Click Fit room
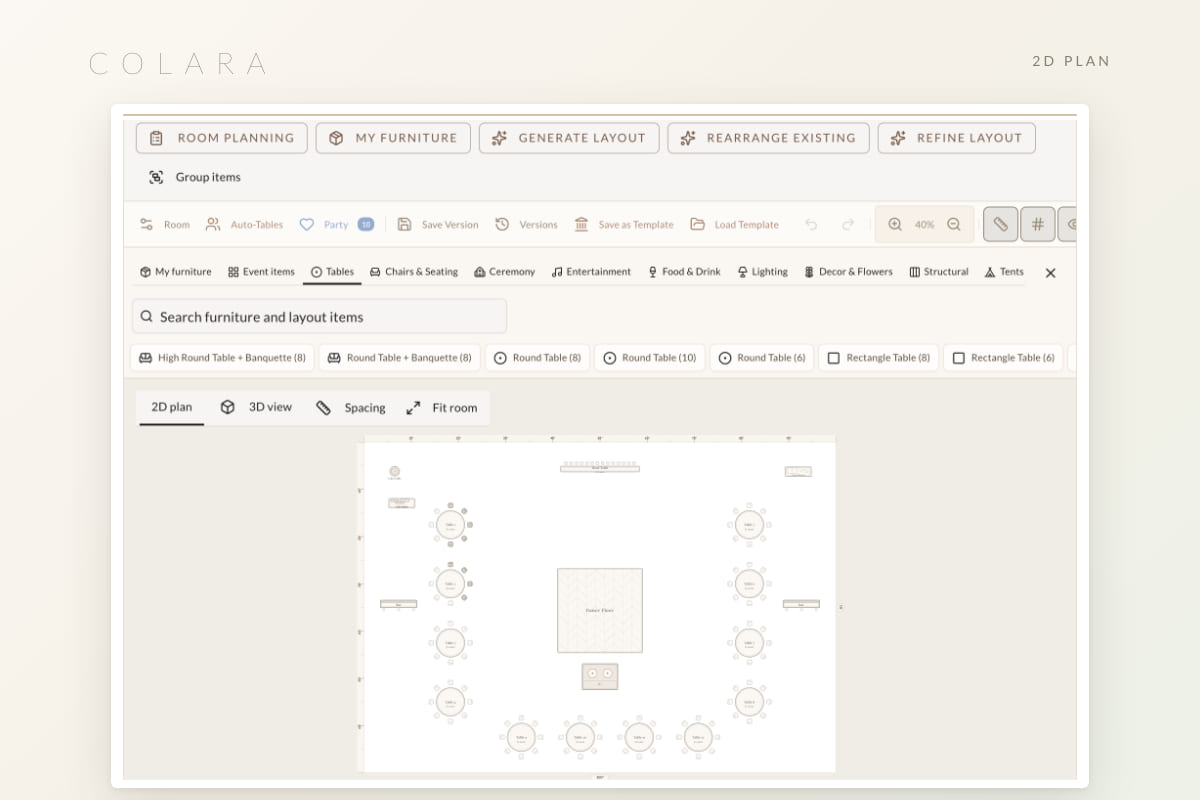This screenshot has width=1200, height=800. click(441, 408)
